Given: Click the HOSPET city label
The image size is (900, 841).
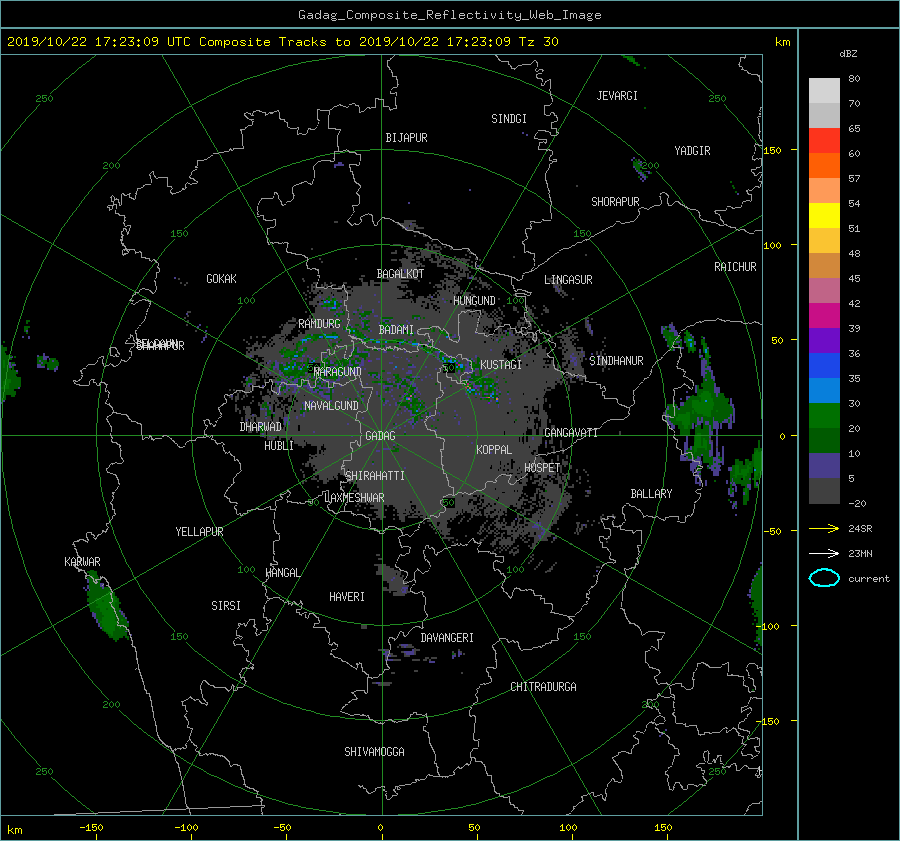Looking at the screenshot, I should click(x=542, y=468).
